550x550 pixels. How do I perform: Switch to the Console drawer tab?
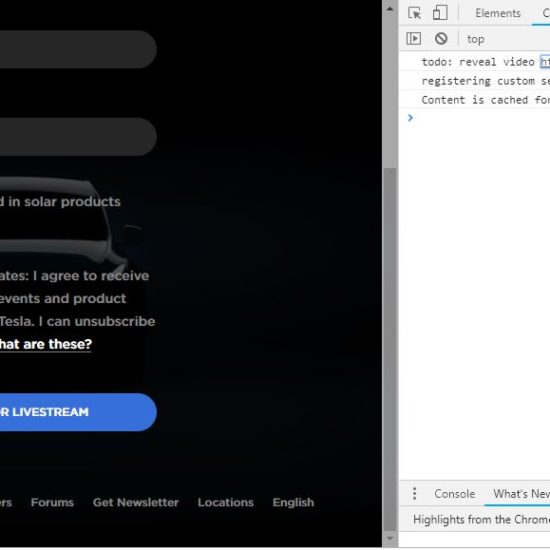click(454, 494)
